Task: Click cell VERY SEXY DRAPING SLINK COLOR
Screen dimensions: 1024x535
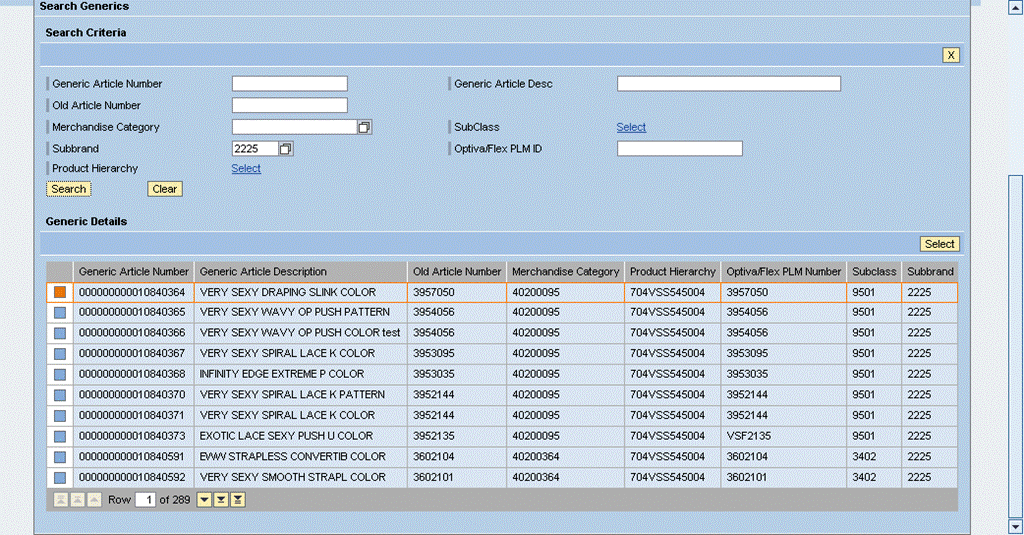Action: pyautogui.click(x=301, y=292)
